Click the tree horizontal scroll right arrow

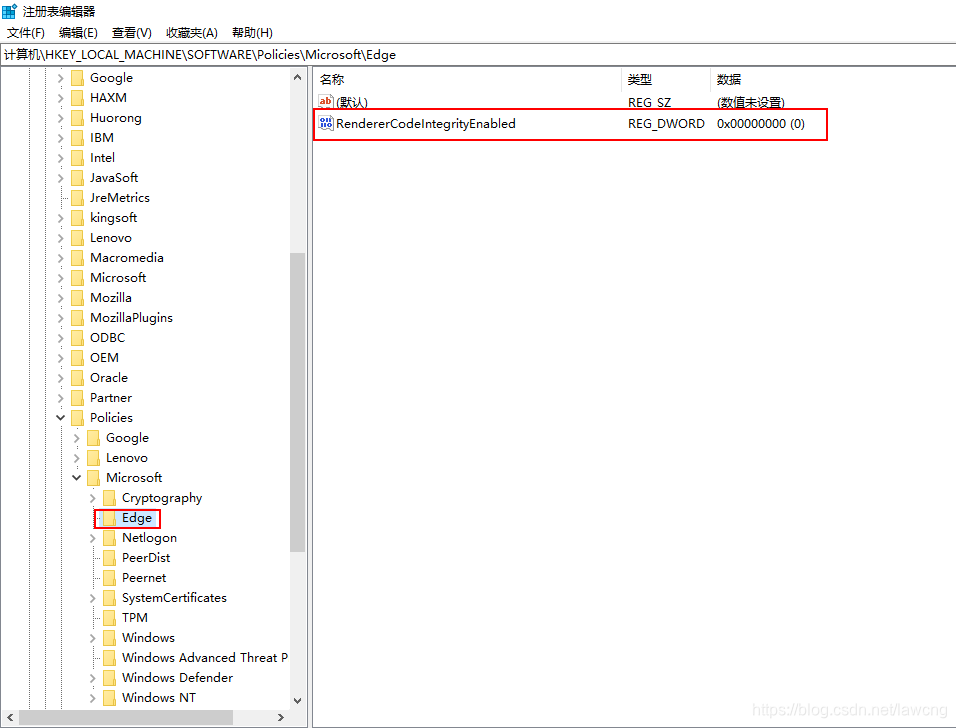click(280, 718)
